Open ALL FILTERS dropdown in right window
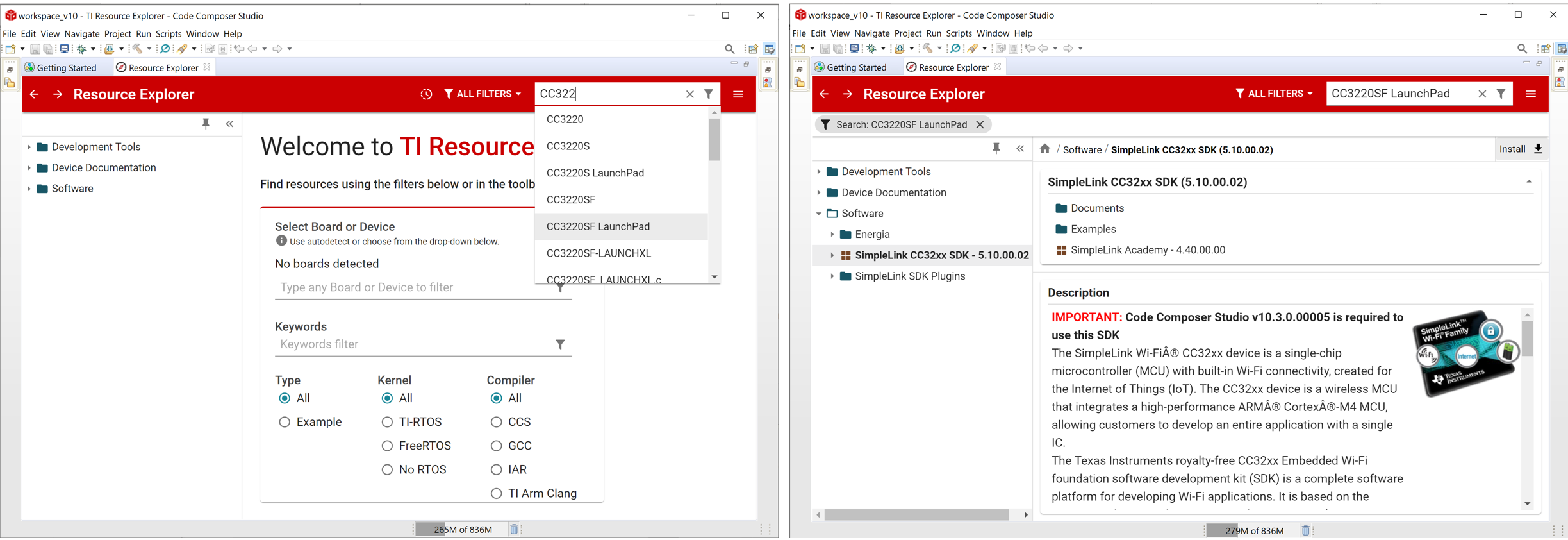The width and height of the screenshot is (1568, 540). [x=1274, y=94]
